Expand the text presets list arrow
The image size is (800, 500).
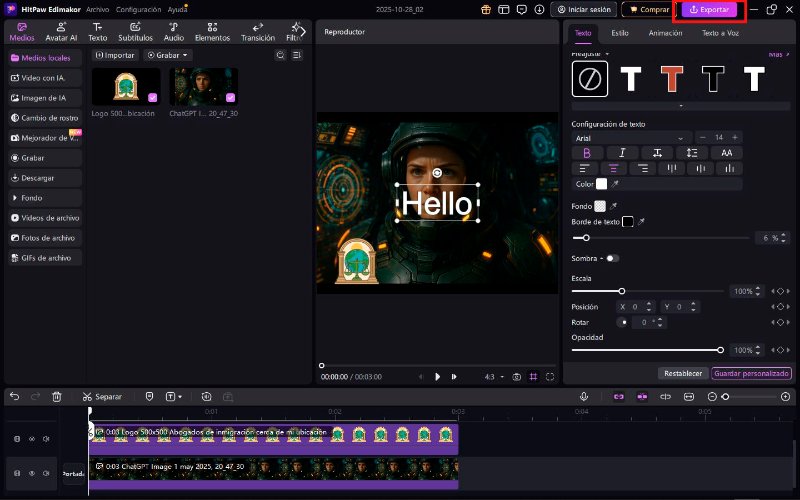tap(681, 106)
